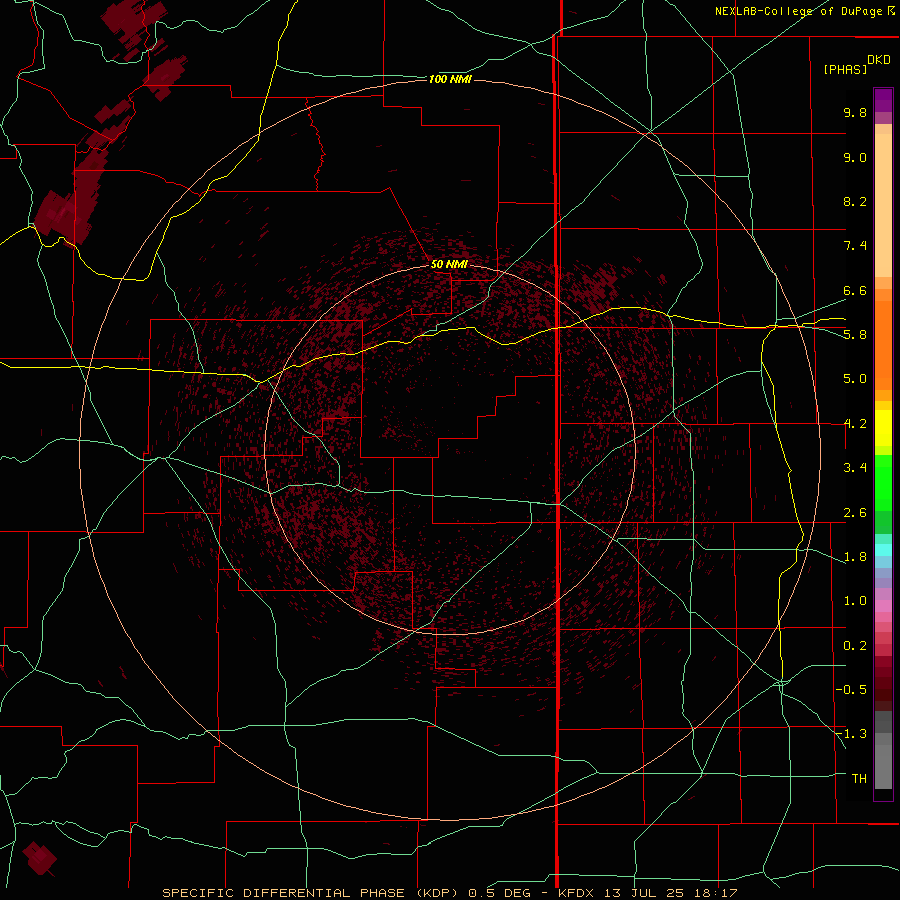Click the bright green segment of color bar

pyautogui.click(x=883, y=482)
